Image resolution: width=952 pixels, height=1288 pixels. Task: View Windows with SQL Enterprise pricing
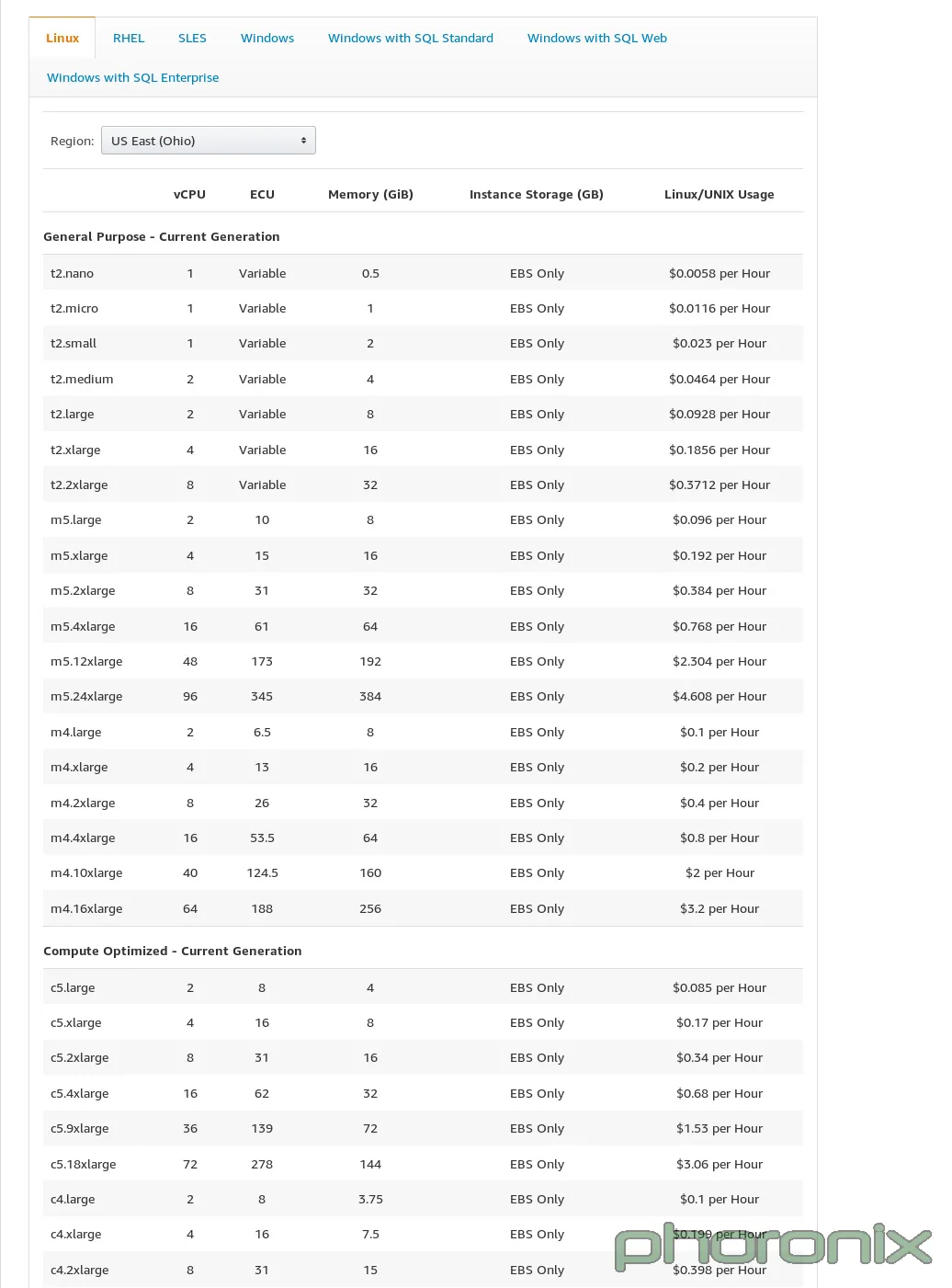(132, 77)
